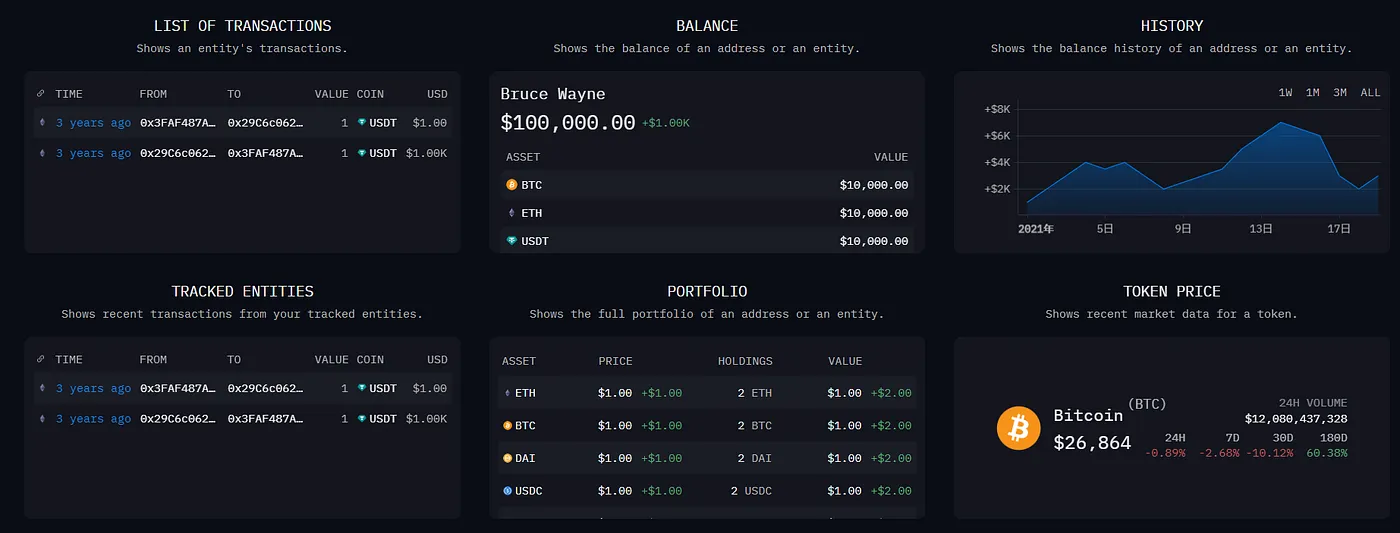The width and height of the screenshot is (1400, 533).
Task: Sort portfolio by the HOLDINGS column header
Action: (x=745, y=361)
